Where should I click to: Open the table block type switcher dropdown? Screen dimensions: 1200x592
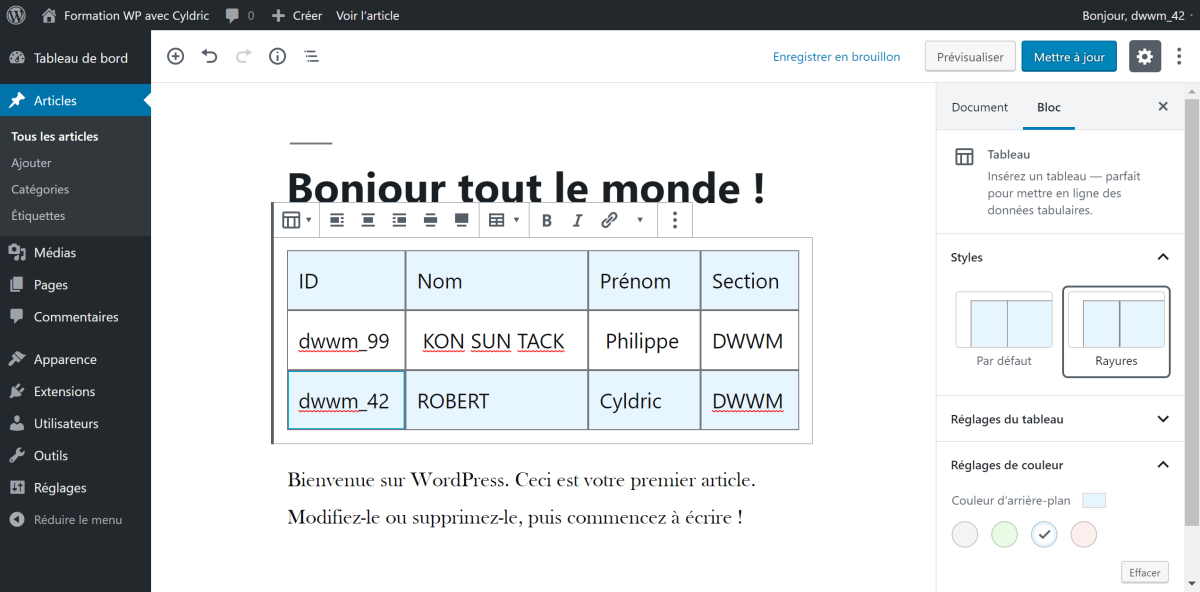[297, 220]
